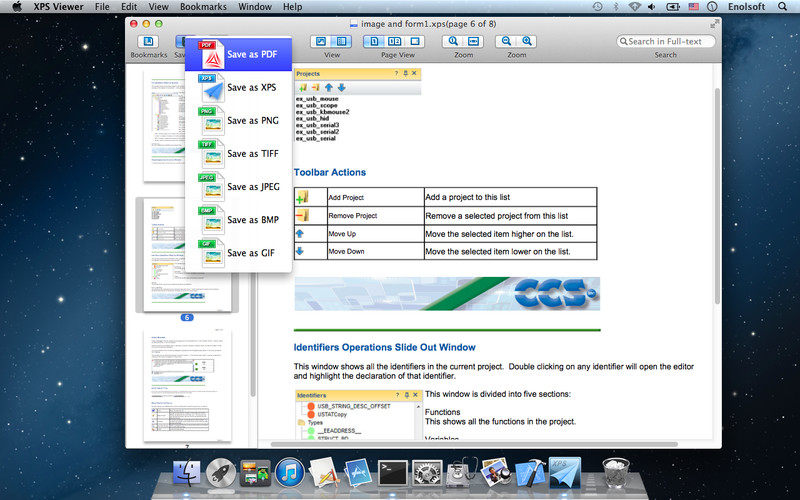This screenshot has width=800, height=500.
Task: Click the "Add Project" table cell
Action: click(x=376, y=197)
